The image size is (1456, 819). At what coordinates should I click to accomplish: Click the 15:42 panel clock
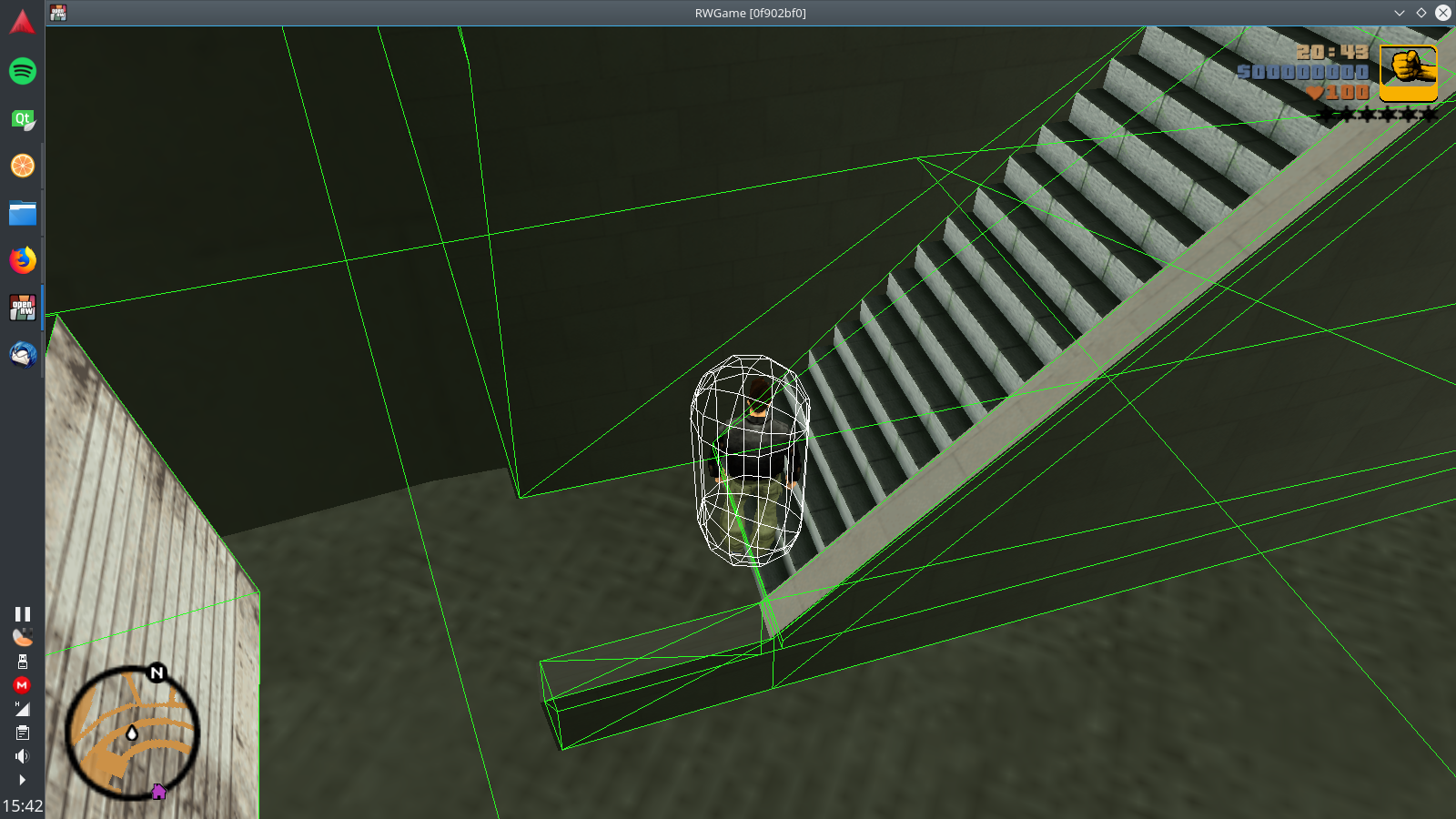click(x=22, y=806)
